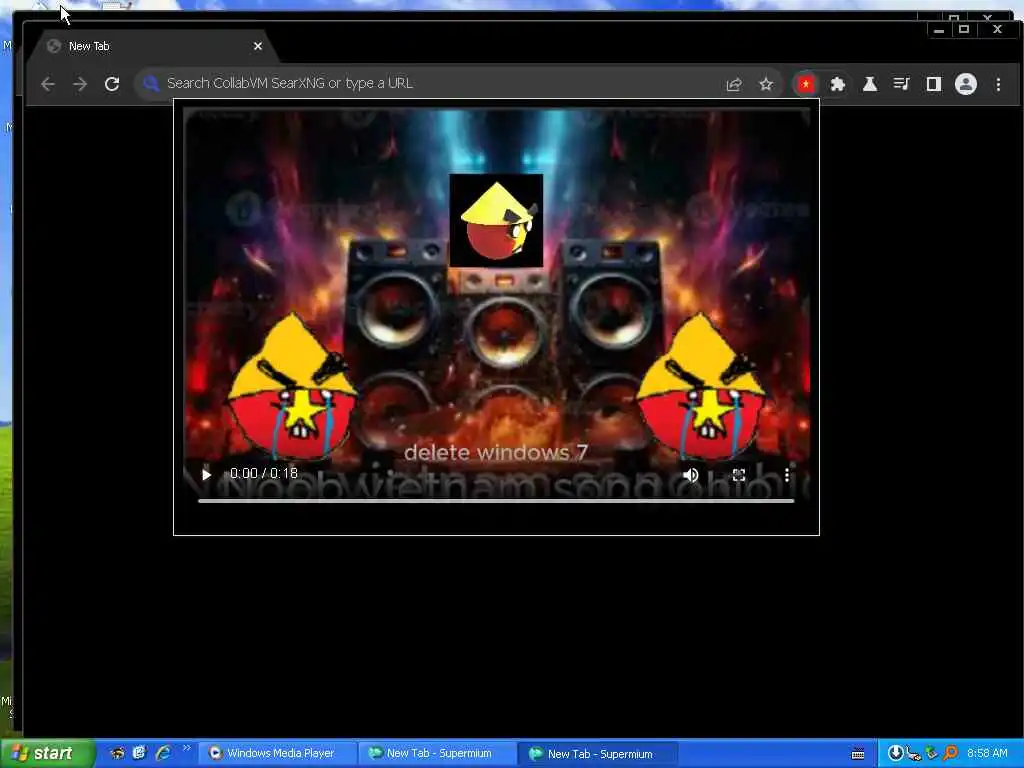Mute the video with the speaker icon

690,475
